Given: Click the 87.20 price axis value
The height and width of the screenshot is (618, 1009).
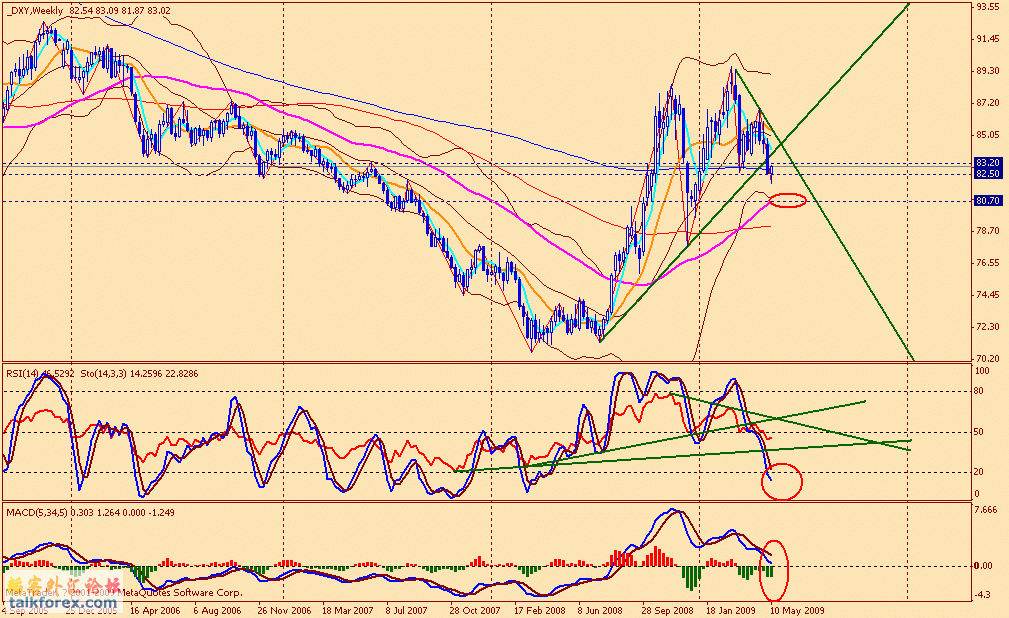Looking at the screenshot, I should point(988,102).
